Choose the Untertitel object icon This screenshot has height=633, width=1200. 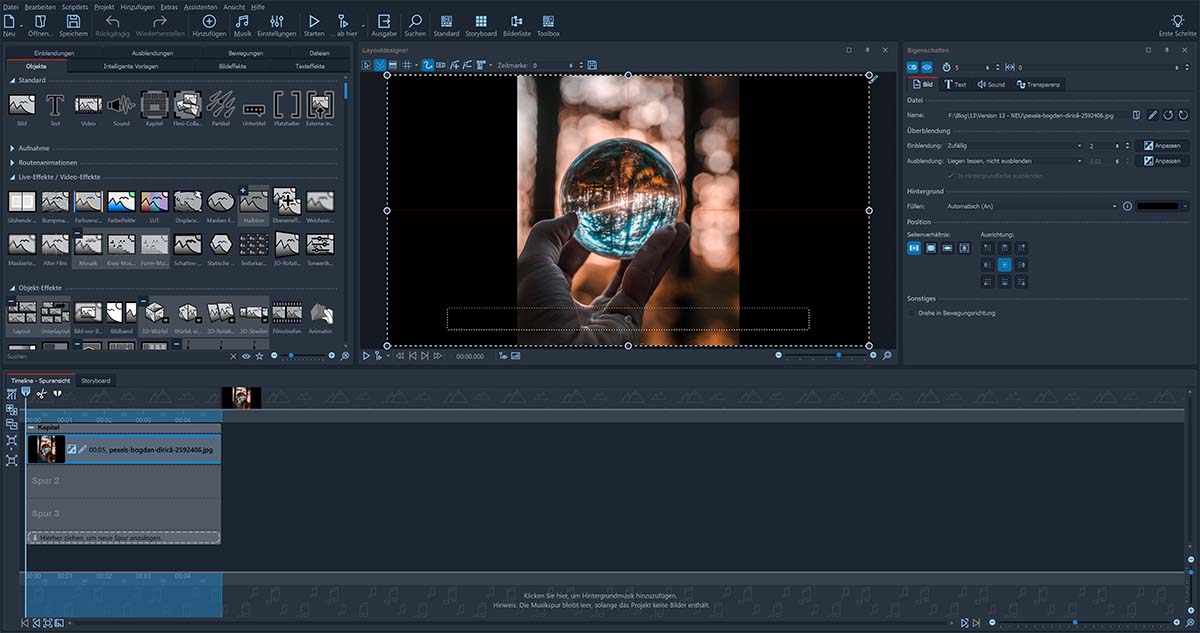click(254, 106)
